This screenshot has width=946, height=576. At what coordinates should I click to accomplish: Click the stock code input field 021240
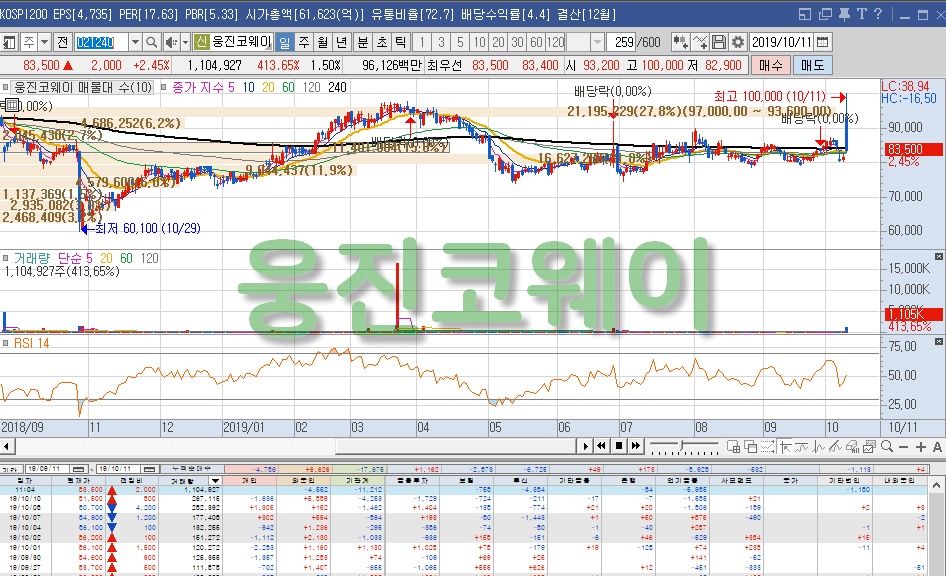[x=101, y=42]
